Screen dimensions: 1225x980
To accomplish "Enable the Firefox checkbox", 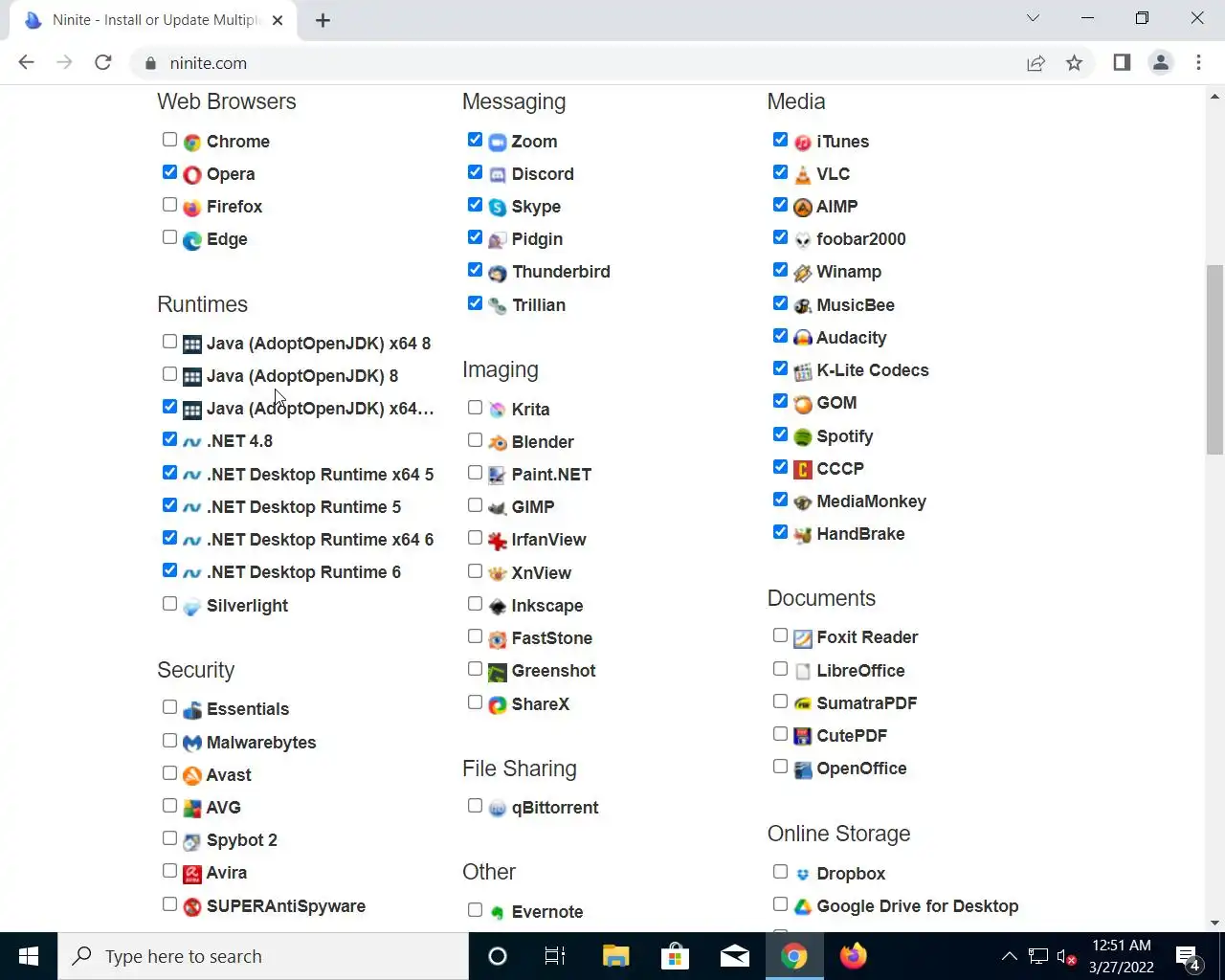I will (x=169, y=205).
